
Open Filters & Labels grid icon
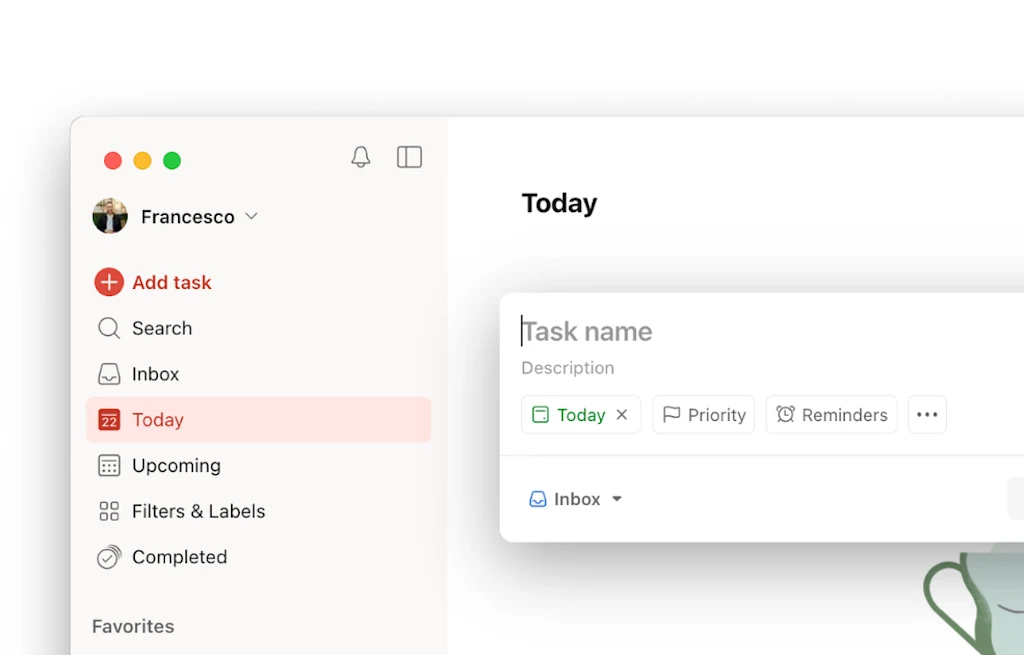click(107, 511)
